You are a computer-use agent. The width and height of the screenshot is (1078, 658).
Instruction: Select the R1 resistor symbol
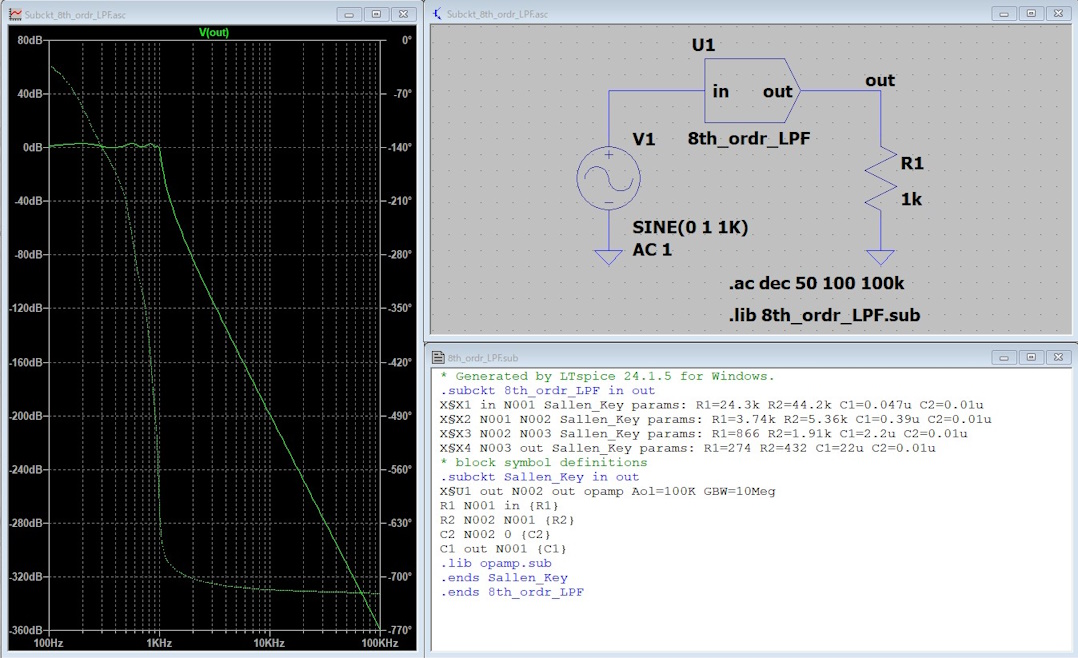[x=880, y=179]
